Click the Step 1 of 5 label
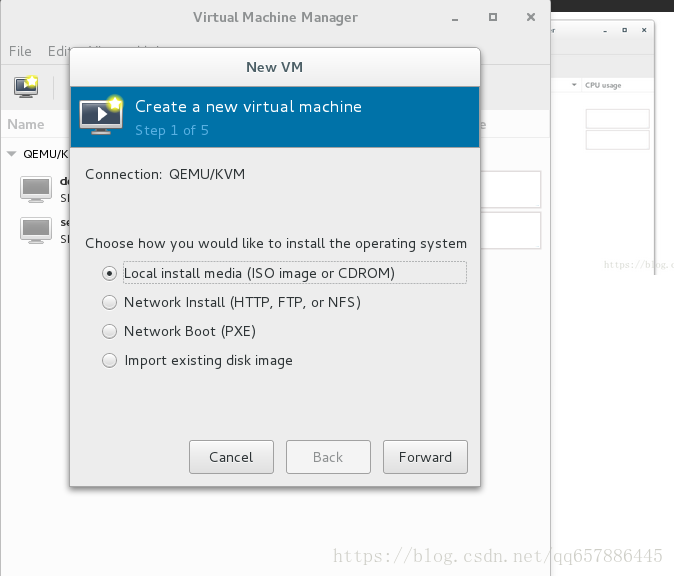The image size is (674, 576). 172,130
